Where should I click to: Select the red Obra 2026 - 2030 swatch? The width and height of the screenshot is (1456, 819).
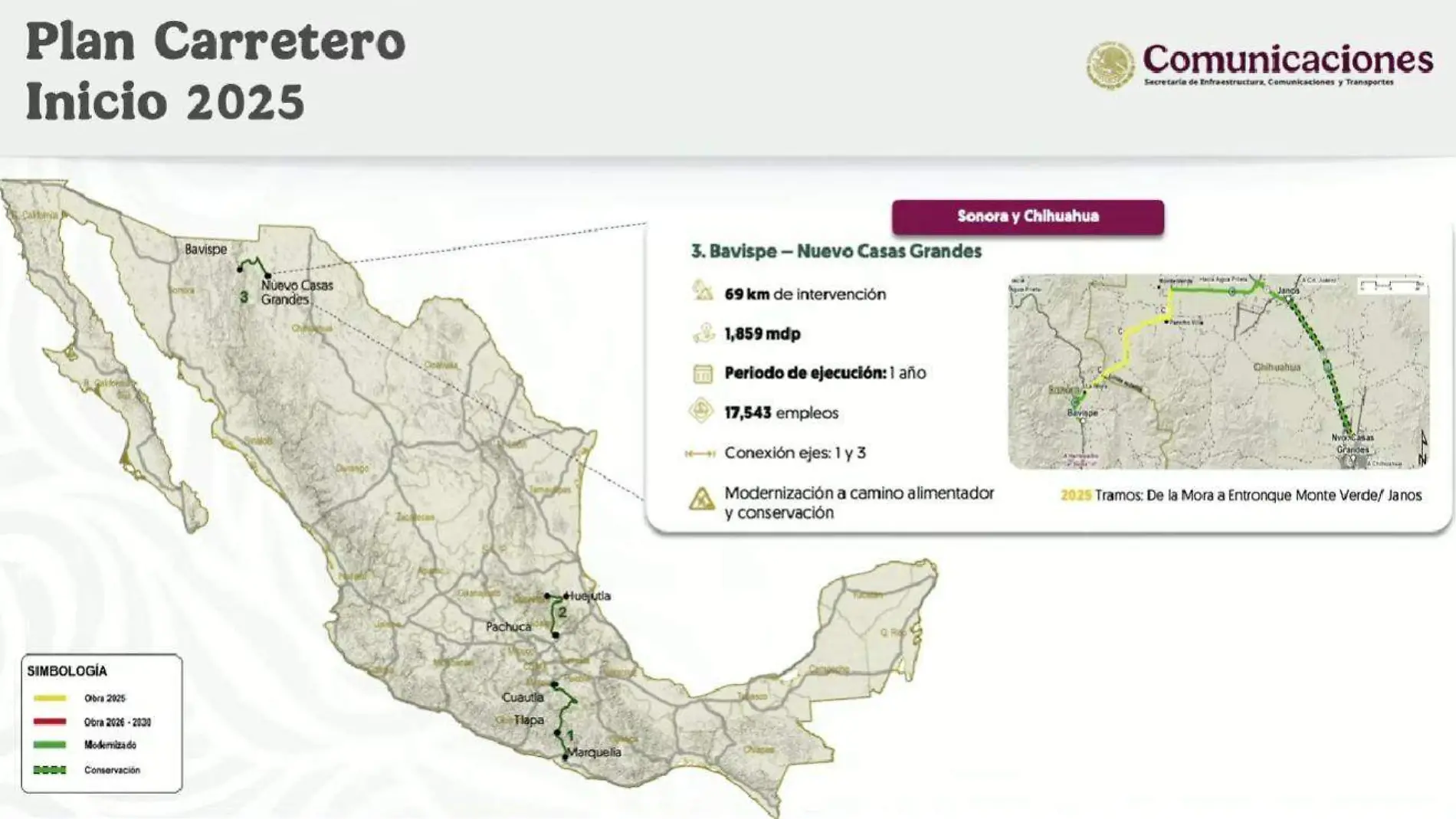[x=50, y=722]
